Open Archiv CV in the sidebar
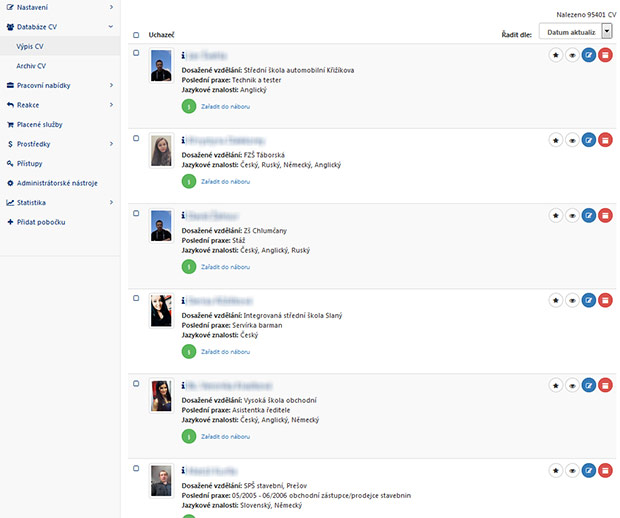The height and width of the screenshot is (518, 620). coord(32,66)
